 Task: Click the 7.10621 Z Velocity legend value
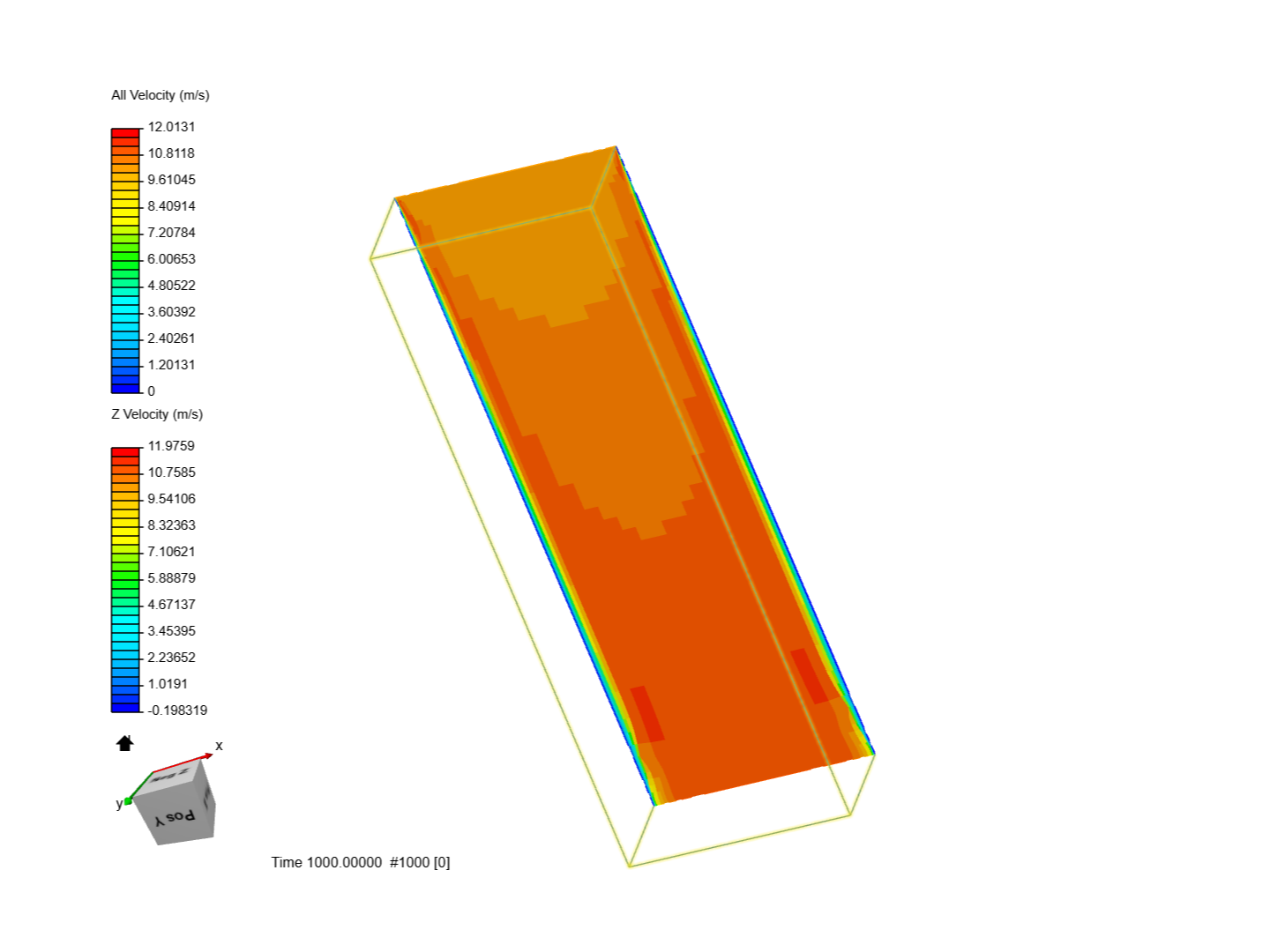[171, 552]
